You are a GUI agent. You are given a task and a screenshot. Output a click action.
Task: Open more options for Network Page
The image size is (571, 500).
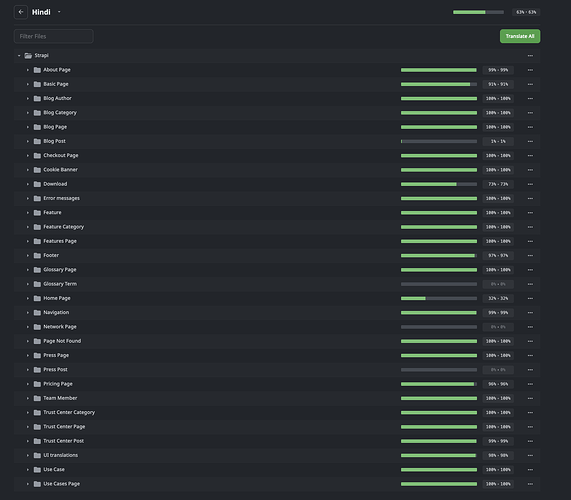click(x=530, y=327)
